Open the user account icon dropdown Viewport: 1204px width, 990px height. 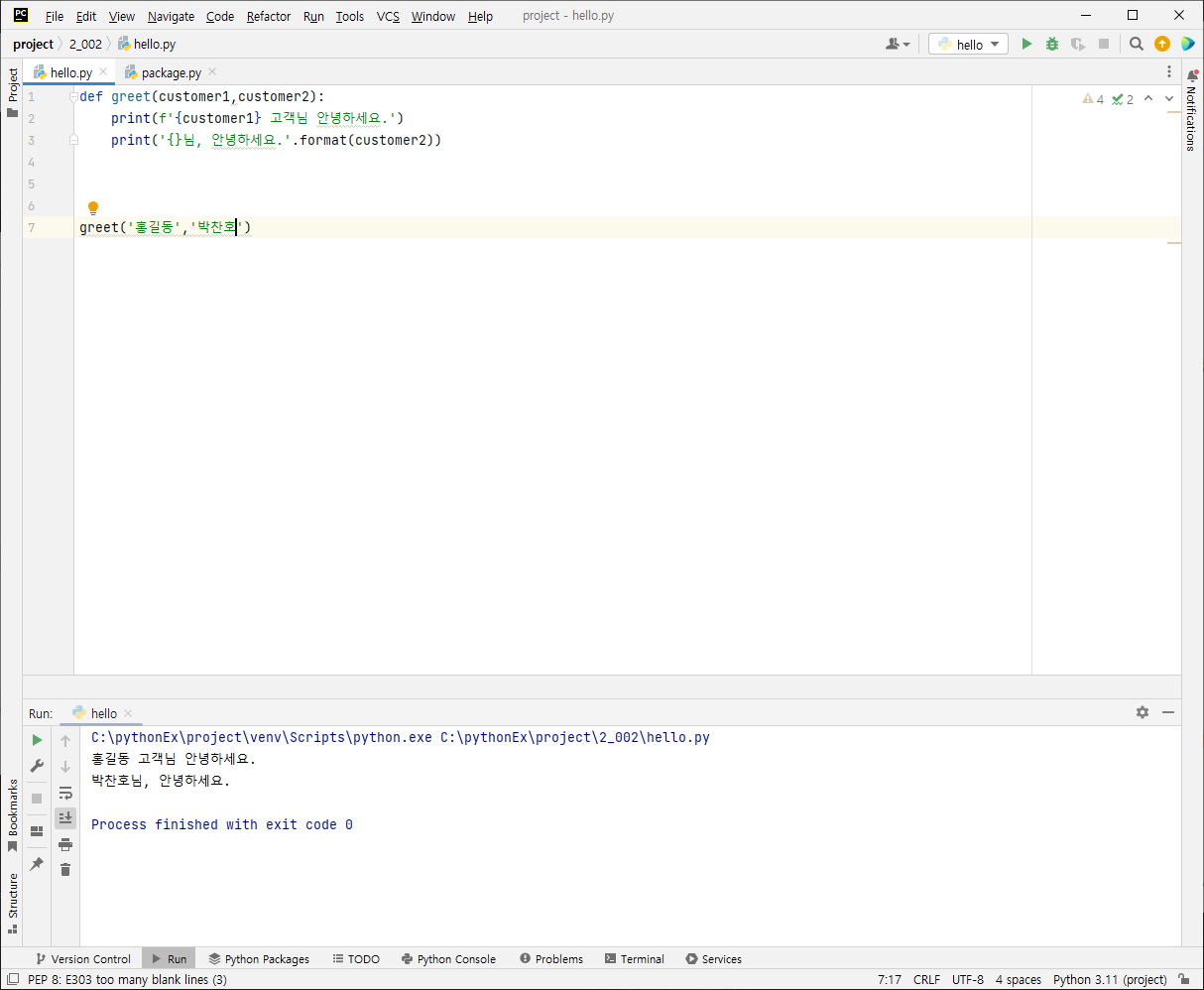(x=898, y=44)
